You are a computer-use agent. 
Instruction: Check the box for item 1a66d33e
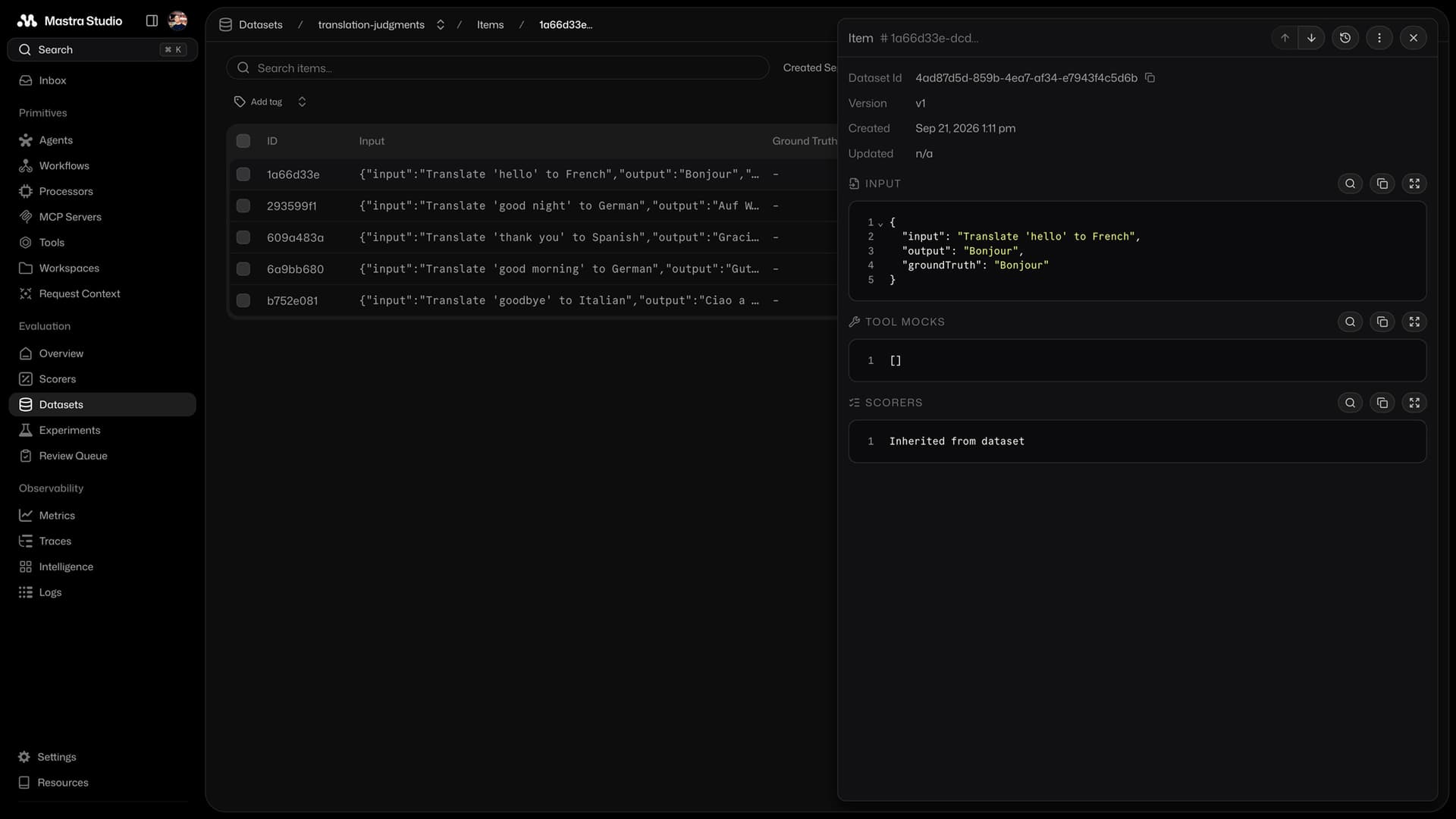point(243,174)
